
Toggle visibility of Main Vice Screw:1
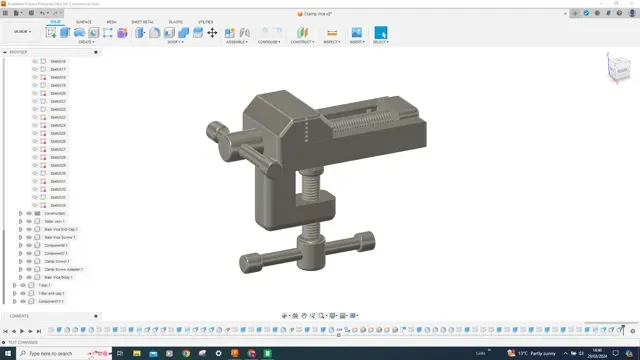[x=29, y=237]
